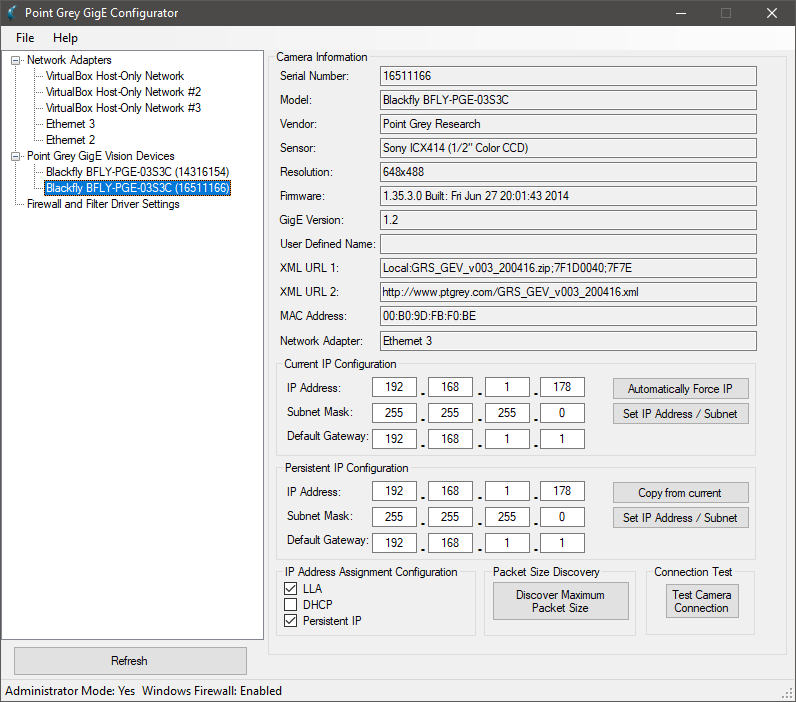Click second octet 168 of Persistent IP Address
Viewport: 796px width, 702px height.
(450, 491)
